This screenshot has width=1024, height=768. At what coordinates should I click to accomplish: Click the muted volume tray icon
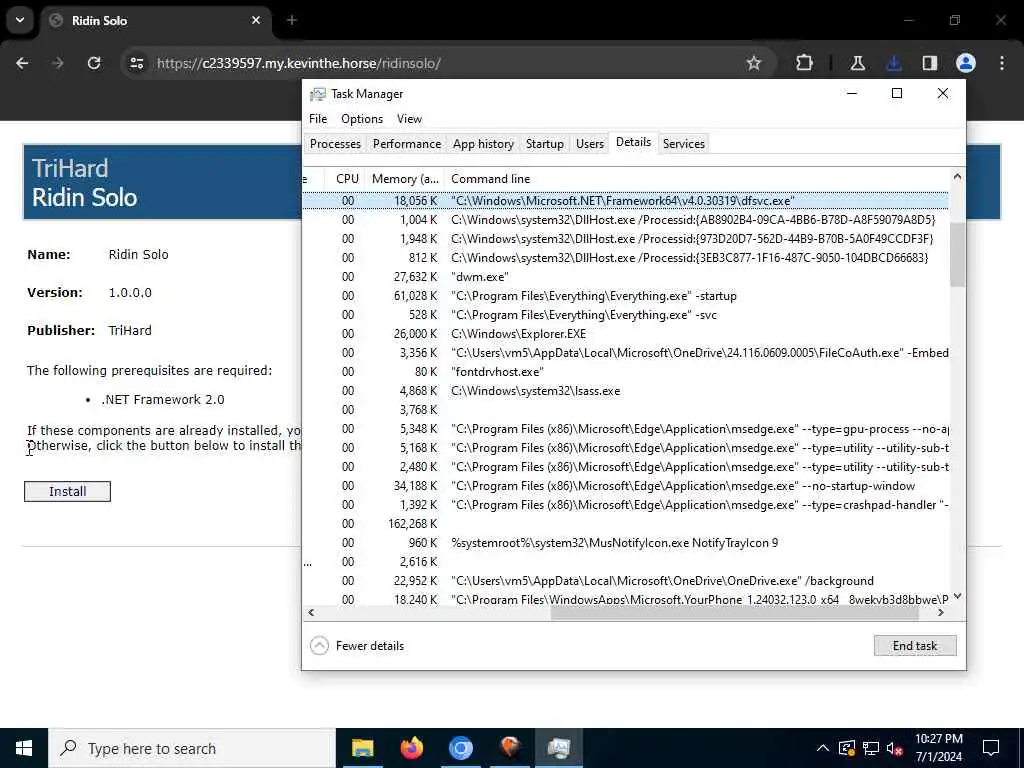(x=895, y=748)
